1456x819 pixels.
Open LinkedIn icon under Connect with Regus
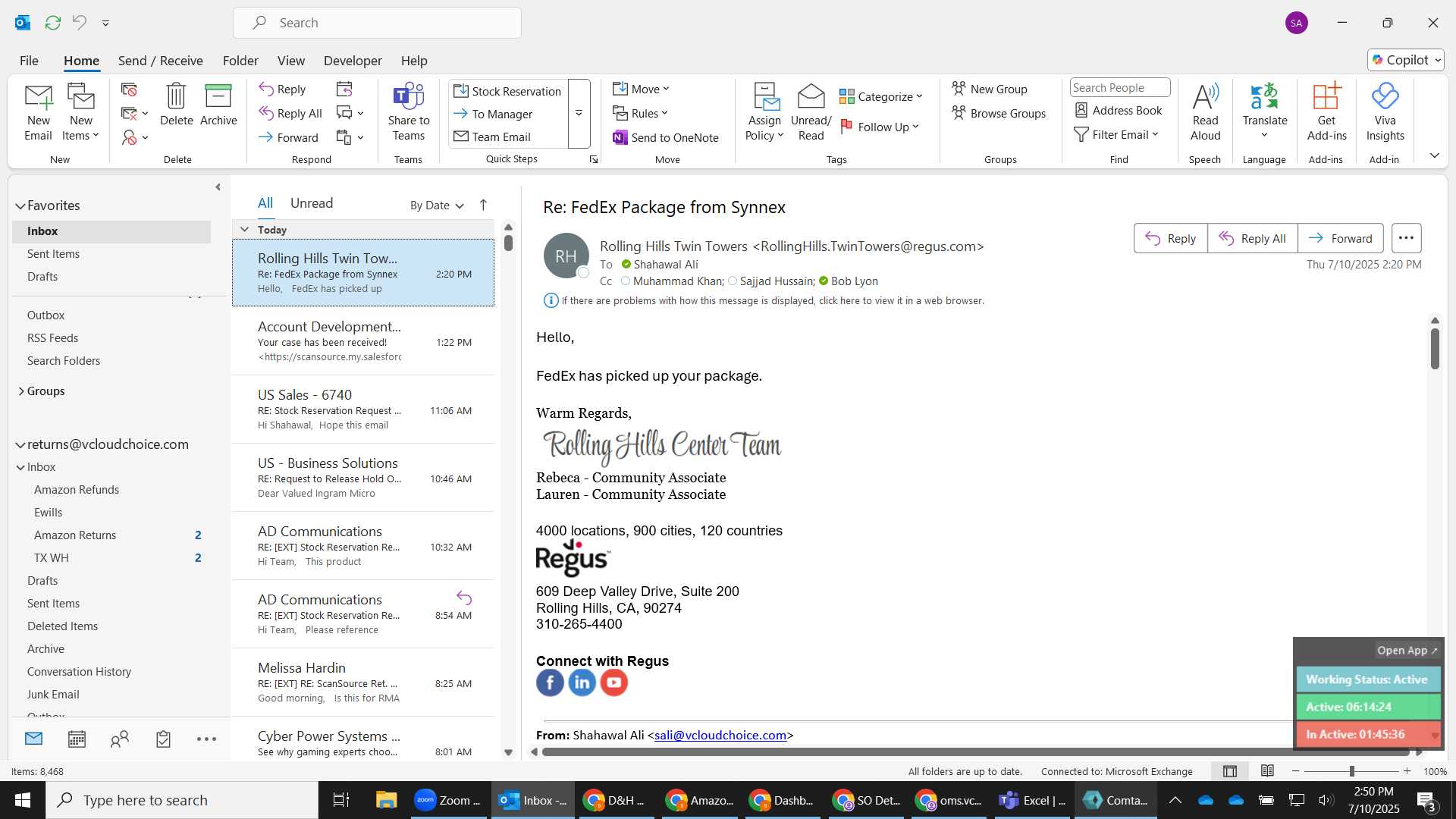click(582, 682)
